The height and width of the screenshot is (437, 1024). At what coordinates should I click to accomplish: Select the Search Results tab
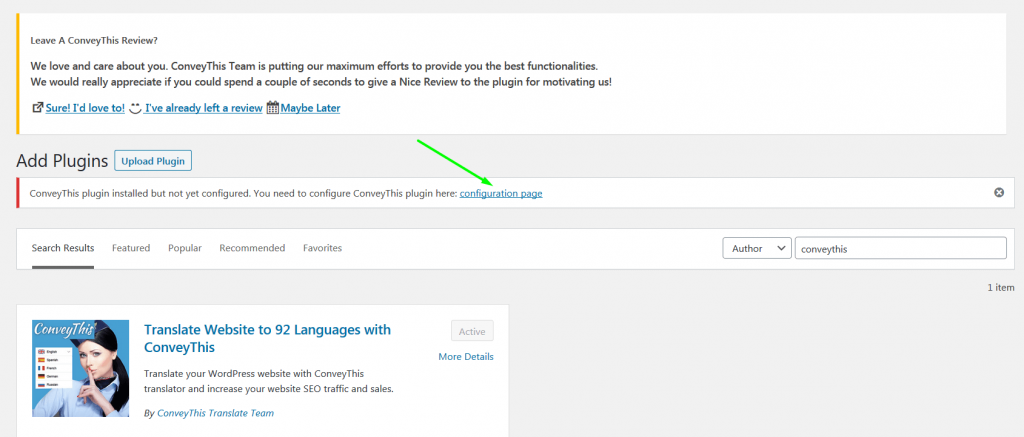[63, 248]
